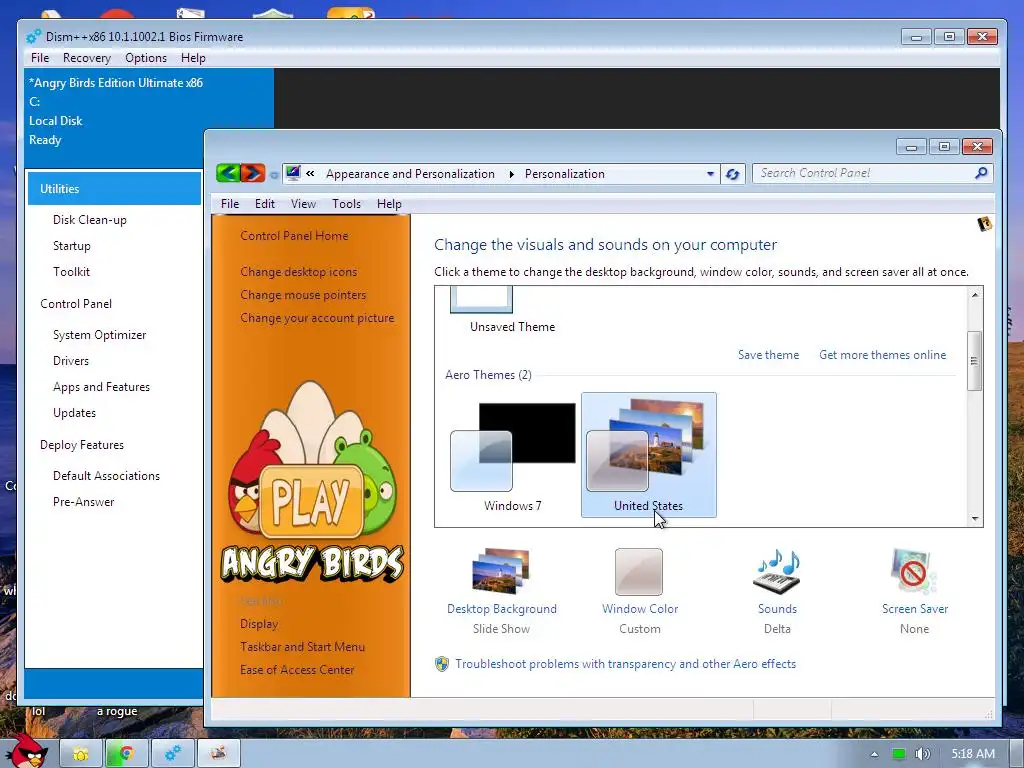The width and height of the screenshot is (1024, 768).
Task: Select Disk Clean-up in Dism++
Action: click(x=89, y=219)
